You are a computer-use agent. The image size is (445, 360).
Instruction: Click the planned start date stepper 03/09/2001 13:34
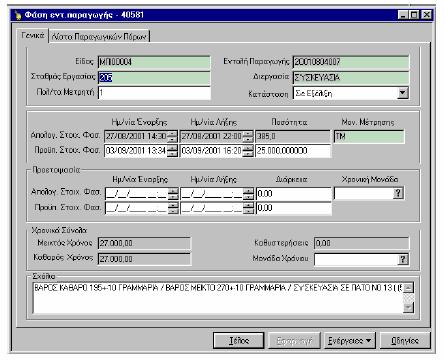[172, 151]
